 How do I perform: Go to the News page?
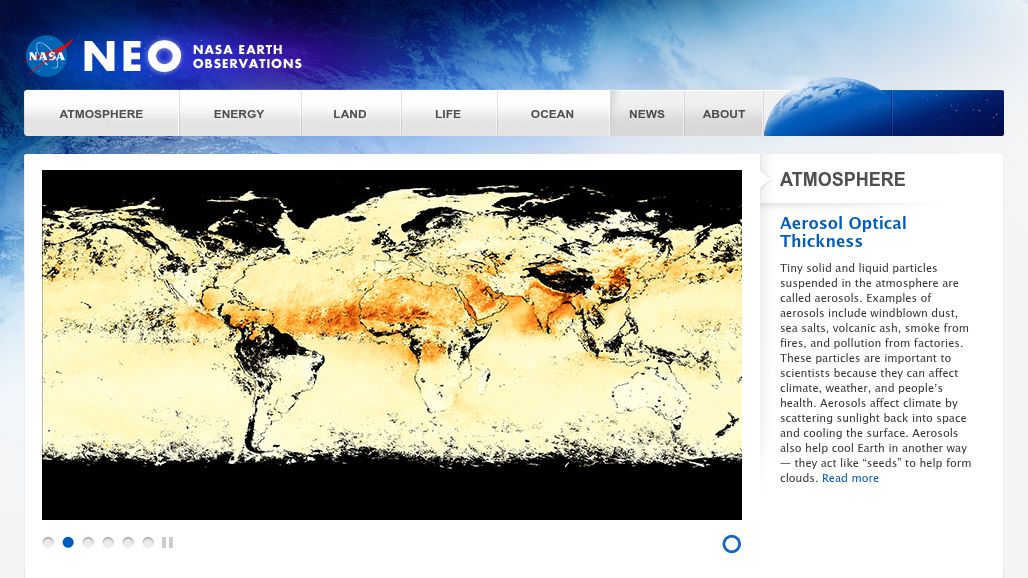[647, 114]
